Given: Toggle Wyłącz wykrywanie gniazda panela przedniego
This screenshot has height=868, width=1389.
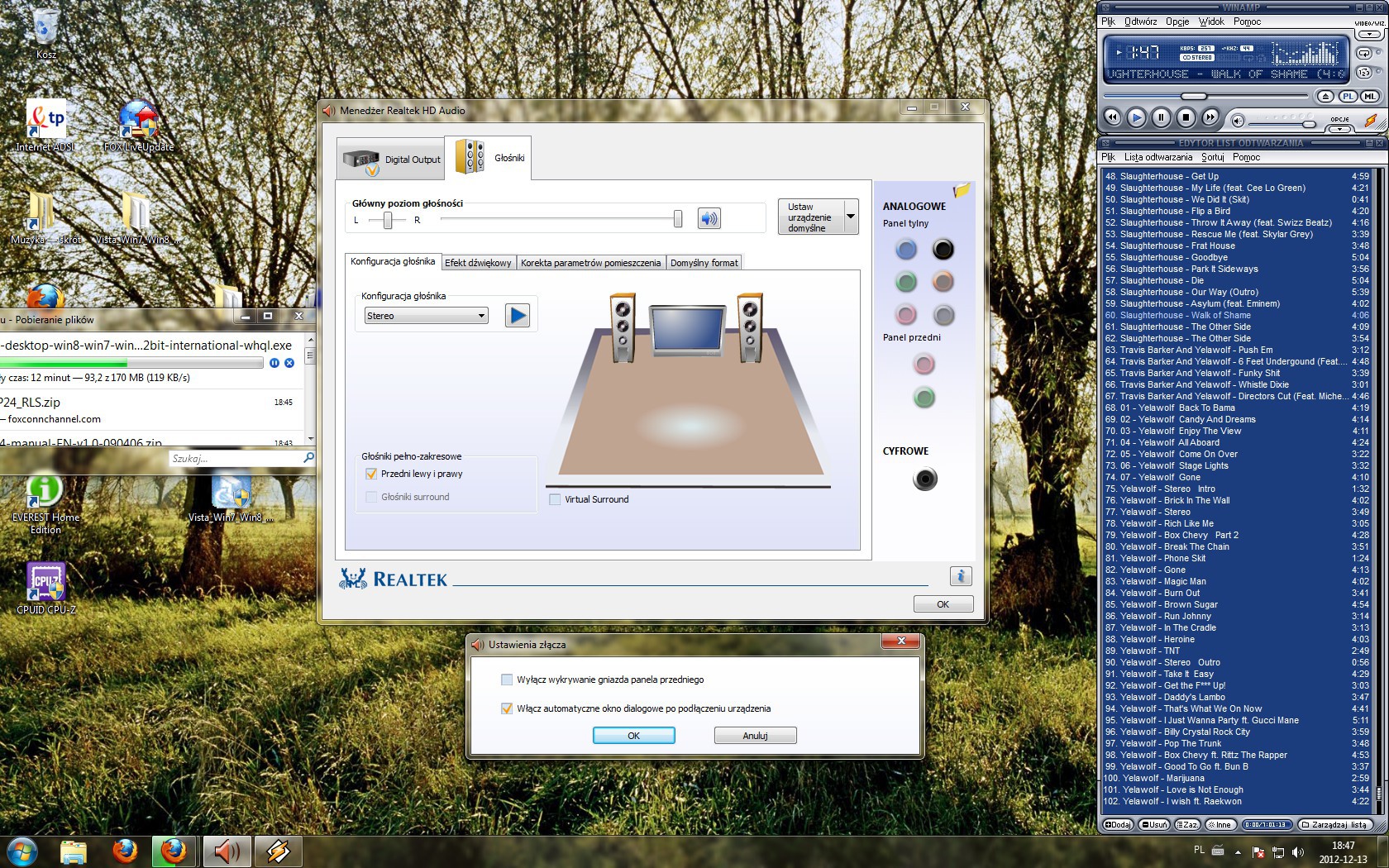Looking at the screenshot, I should tap(507, 680).
